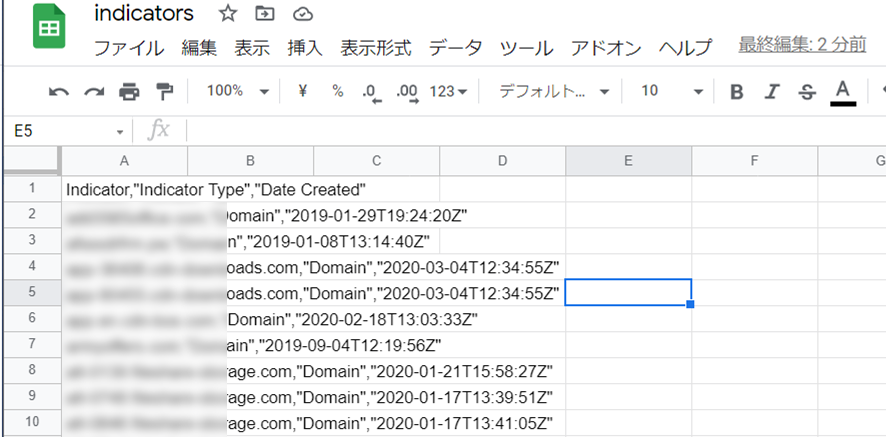
Task: Expand the name box E5 dropdown arrow
Action: tap(120, 132)
